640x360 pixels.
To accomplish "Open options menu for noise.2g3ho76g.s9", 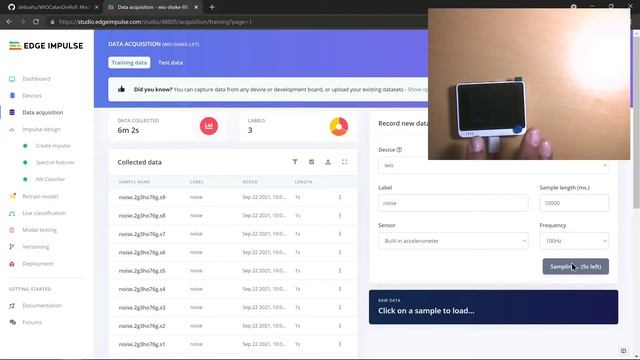I will [340, 197].
